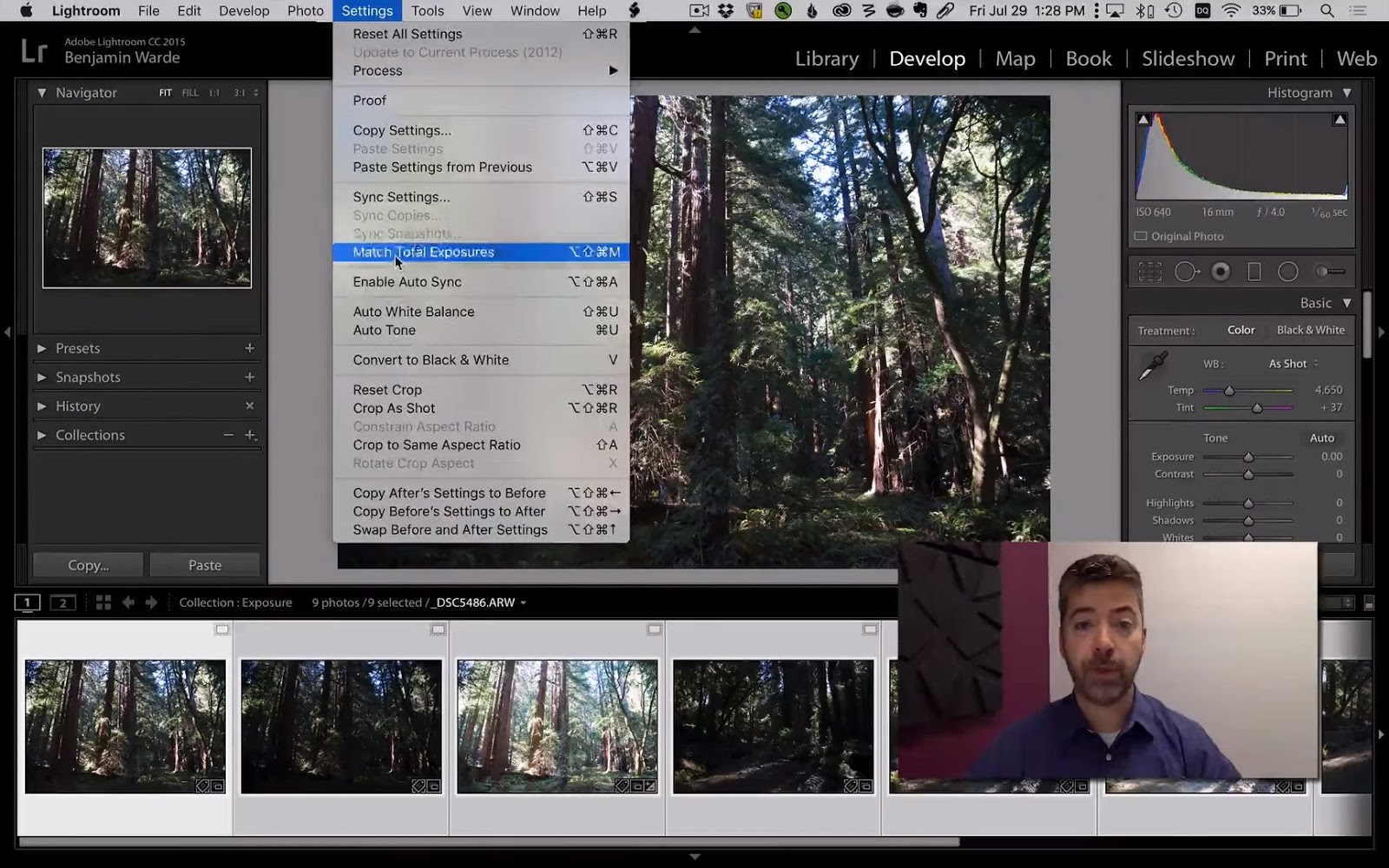Click the Lightroom Lr logo

(x=34, y=51)
